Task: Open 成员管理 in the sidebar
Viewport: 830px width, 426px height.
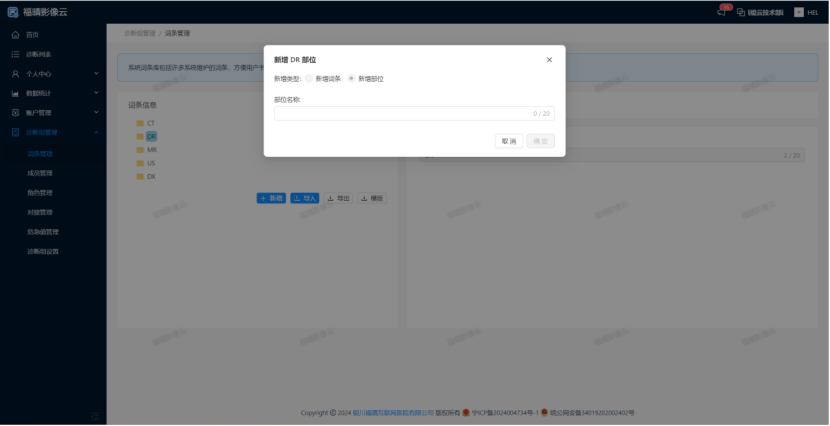Action: [40, 173]
